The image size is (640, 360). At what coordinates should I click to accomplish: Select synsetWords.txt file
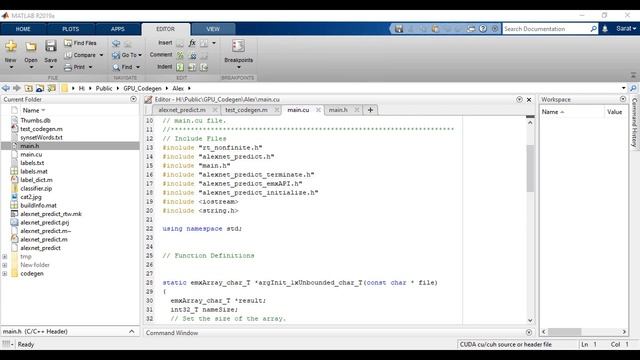[x=41, y=138]
